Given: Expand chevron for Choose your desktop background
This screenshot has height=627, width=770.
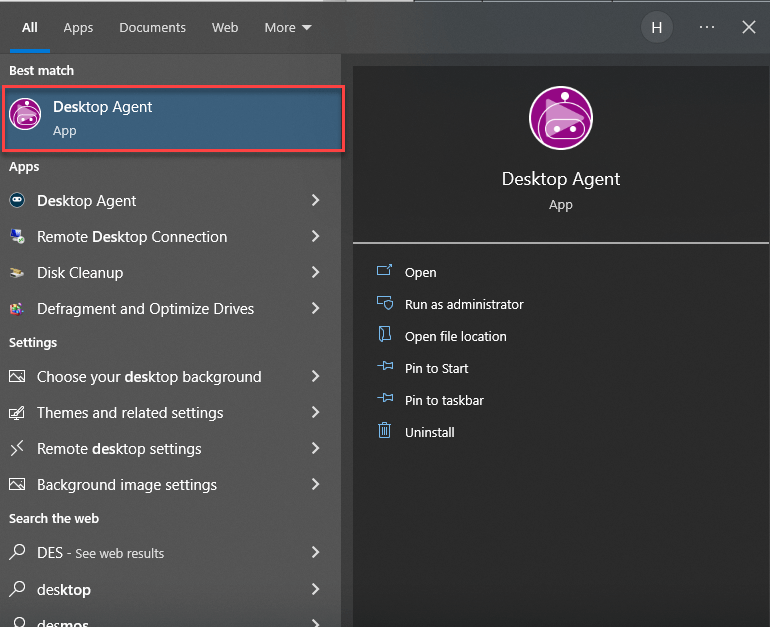Looking at the screenshot, I should (x=315, y=377).
